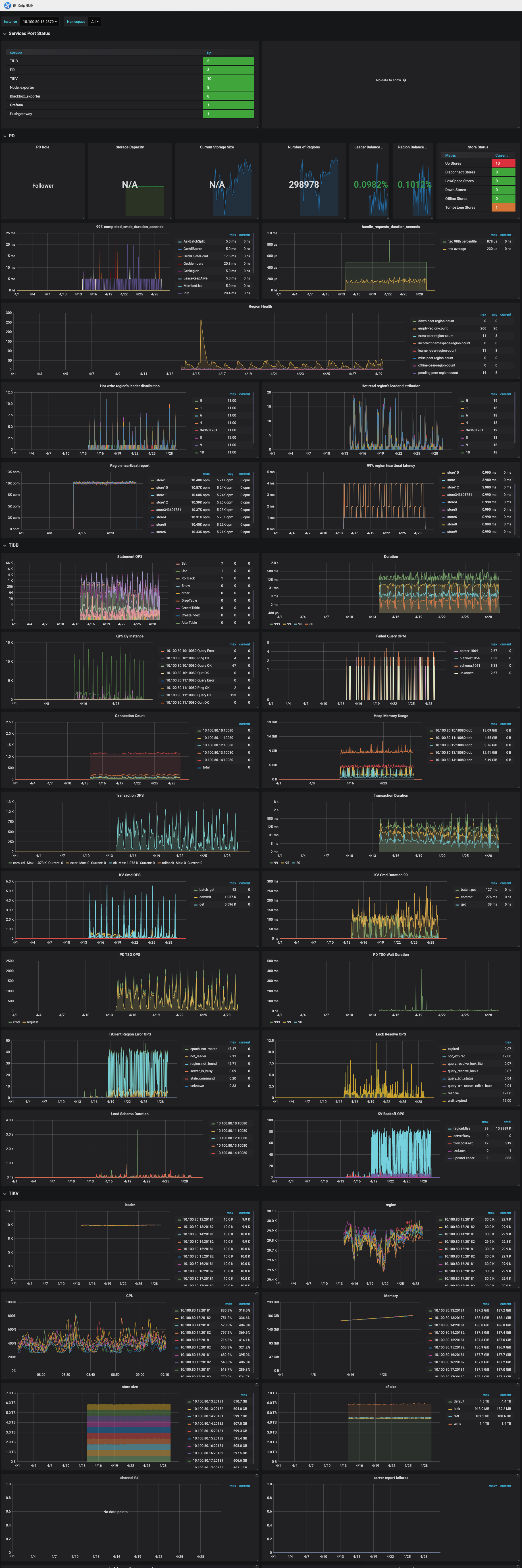Click resize handle of PD Role panel
The width and height of the screenshot is (522, 1568).
coord(83,218)
